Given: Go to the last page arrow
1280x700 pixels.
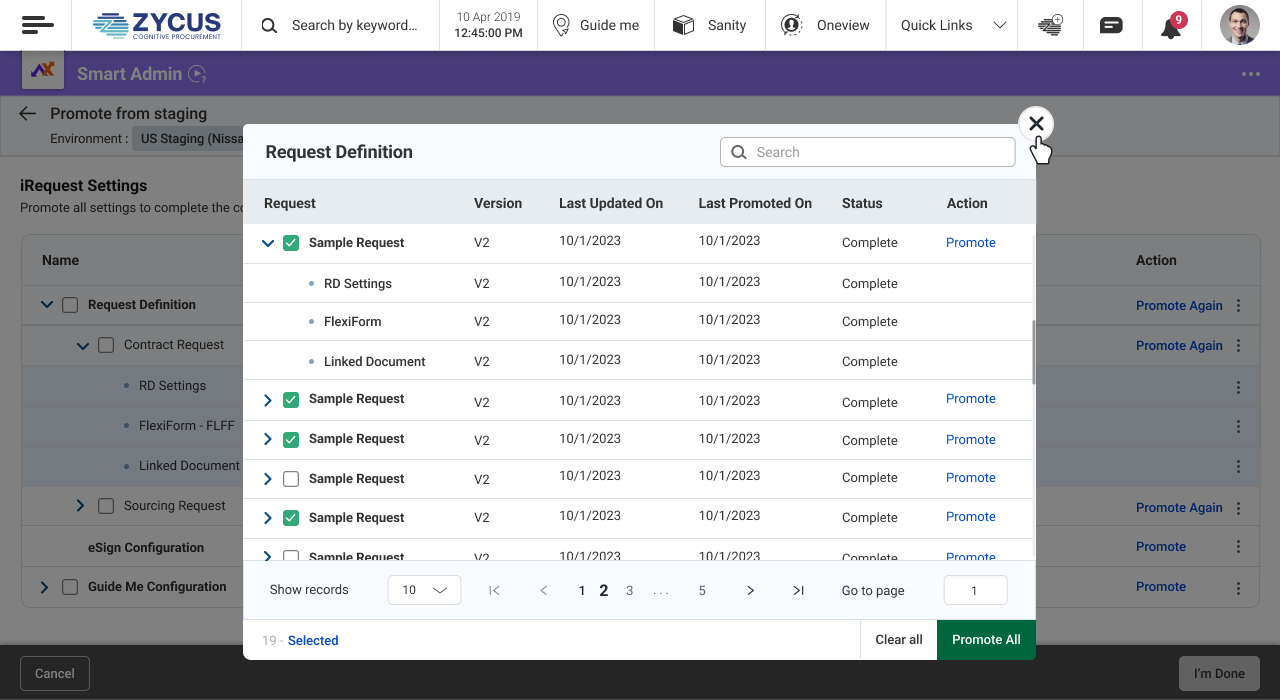Looking at the screenshot, I should tap(798, 590).
